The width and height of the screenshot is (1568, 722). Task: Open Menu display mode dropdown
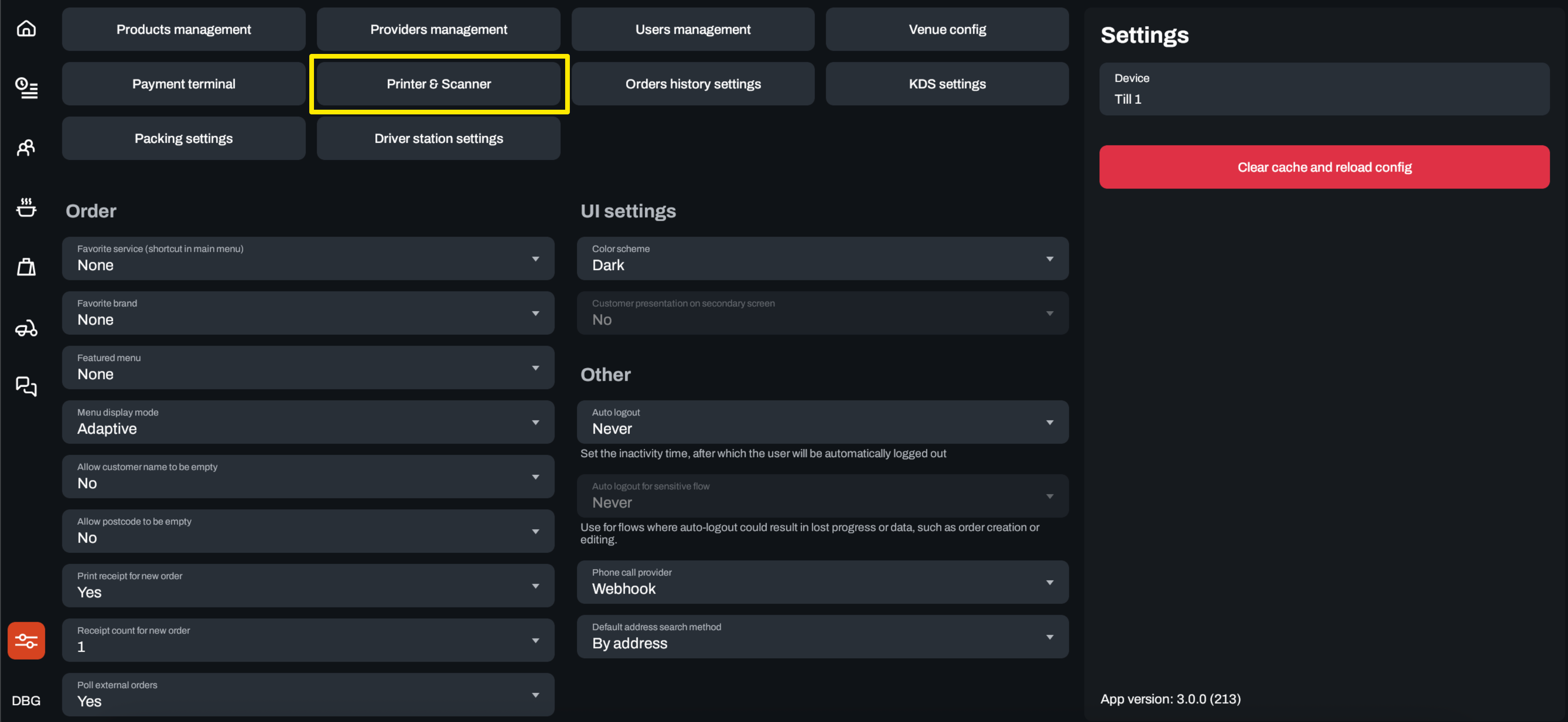pyautogui.click(x=307, y=422)
